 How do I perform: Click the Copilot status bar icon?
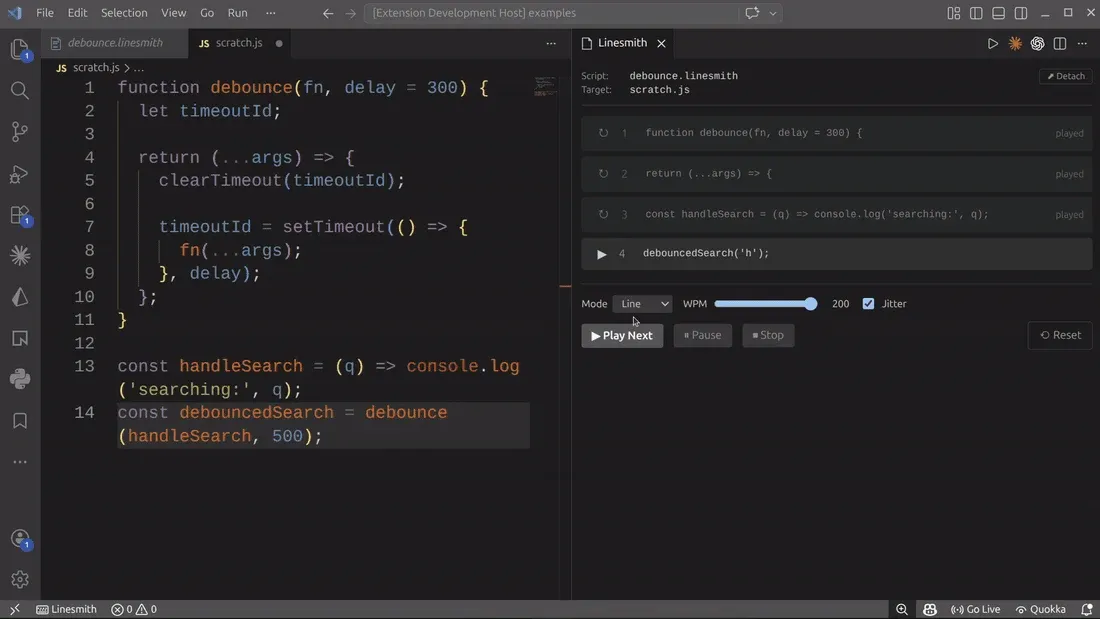tap(930, 609)
